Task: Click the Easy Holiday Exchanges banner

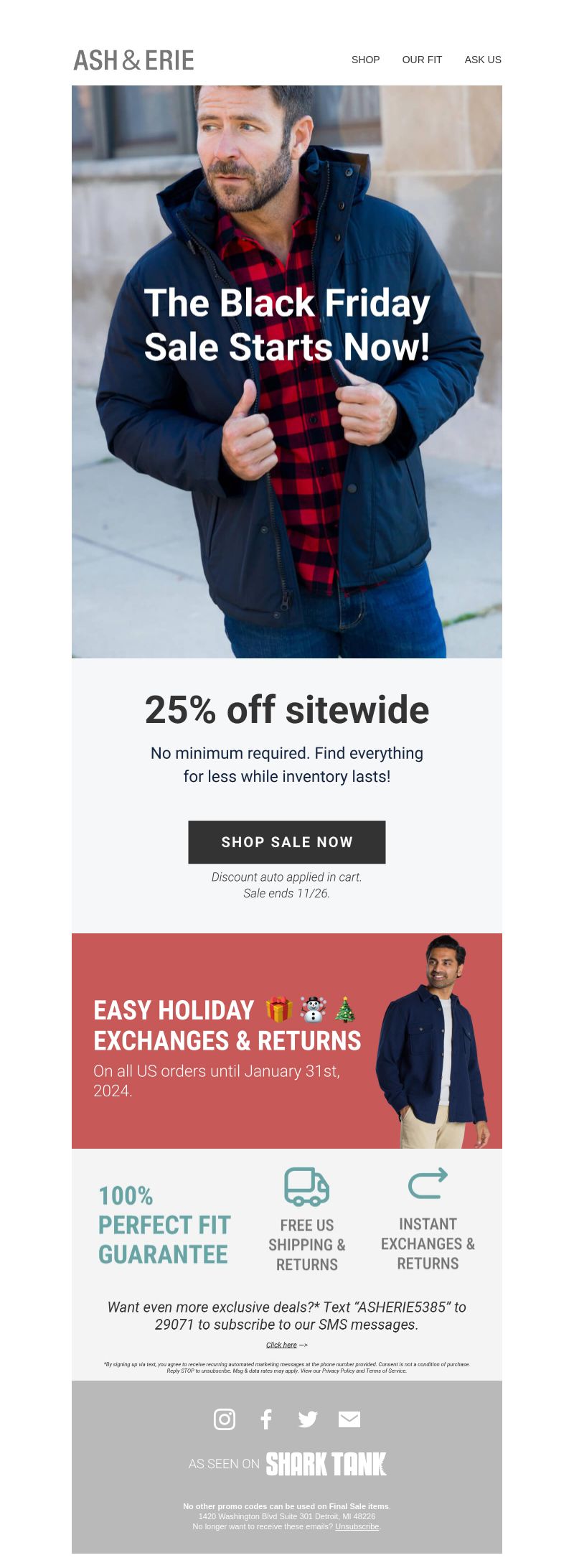Action: (x=287, y=1041)
